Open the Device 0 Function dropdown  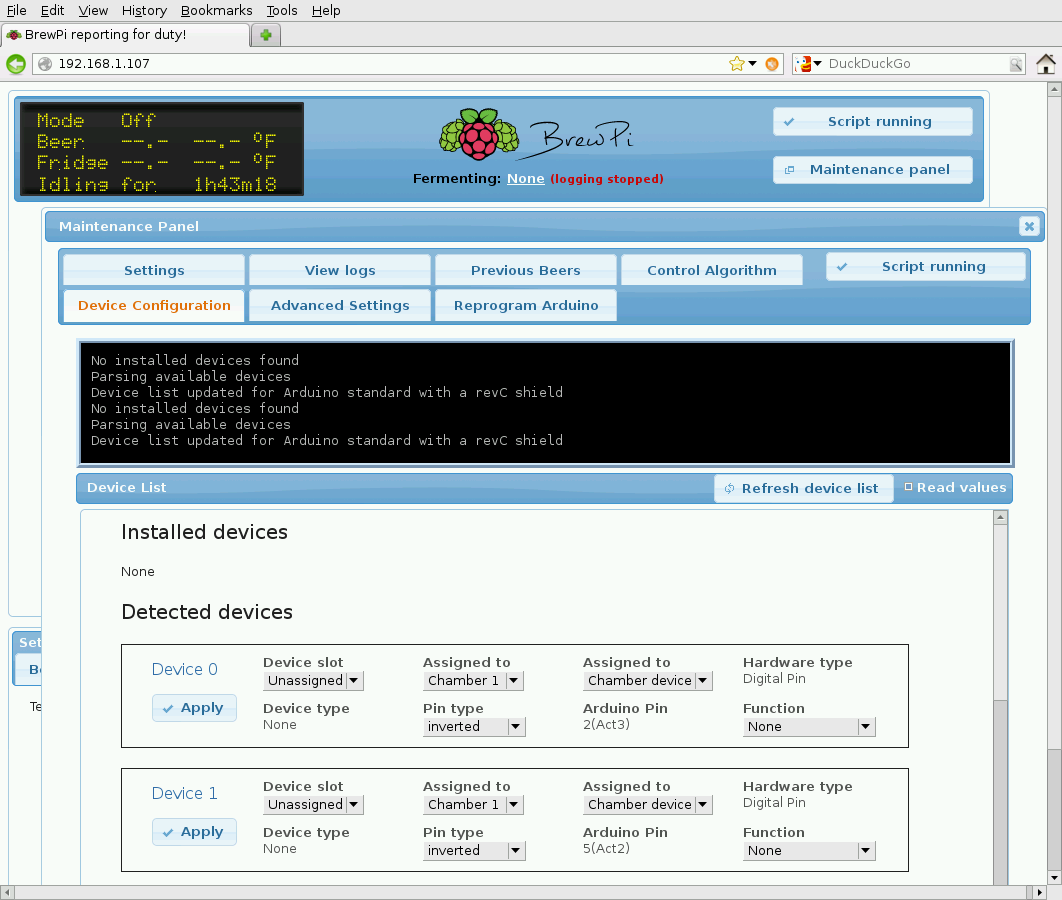pyautogui.click(x=809, y=727)
